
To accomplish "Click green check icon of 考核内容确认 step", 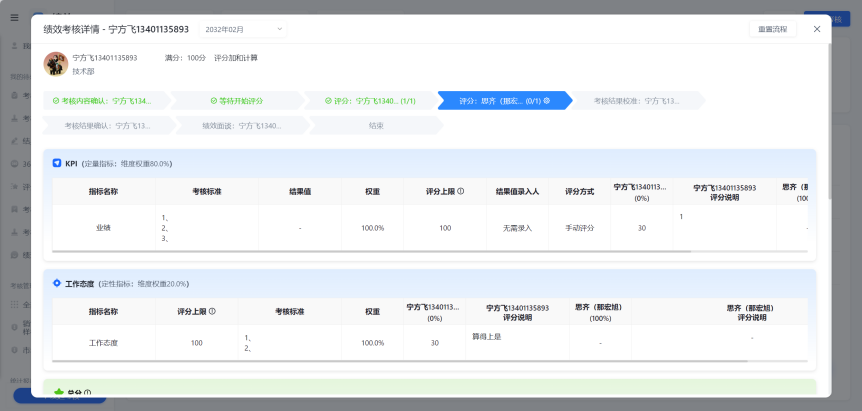I will tap(56, 101).
